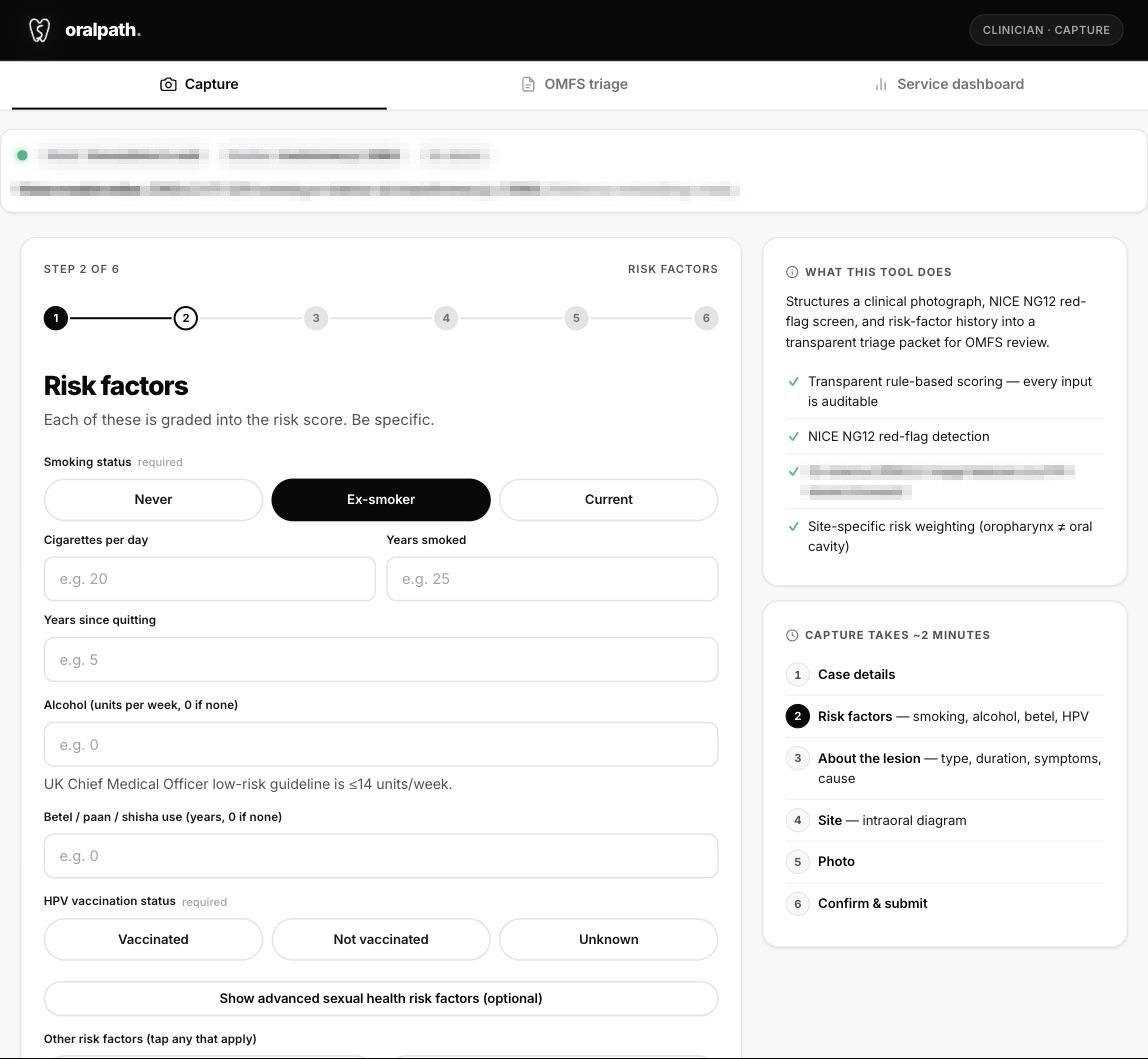Jump to step 5 in progress stepper
Image resolution: width=1148 pixels, height=1059 pixels.
tap(576, 318)
